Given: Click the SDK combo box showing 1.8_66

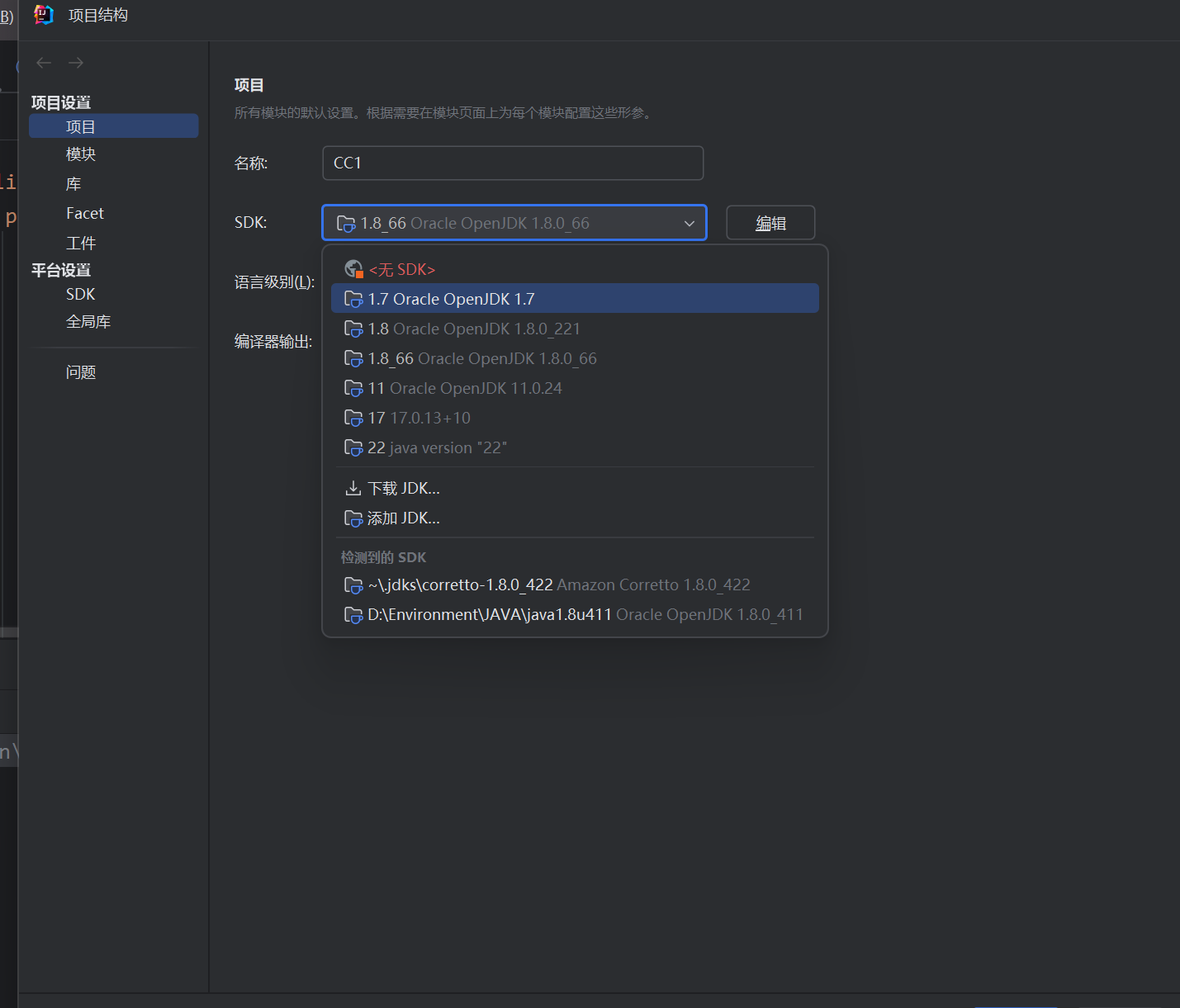Looking at the screenshot, I should pyautogui.click(x=514, y=223).
